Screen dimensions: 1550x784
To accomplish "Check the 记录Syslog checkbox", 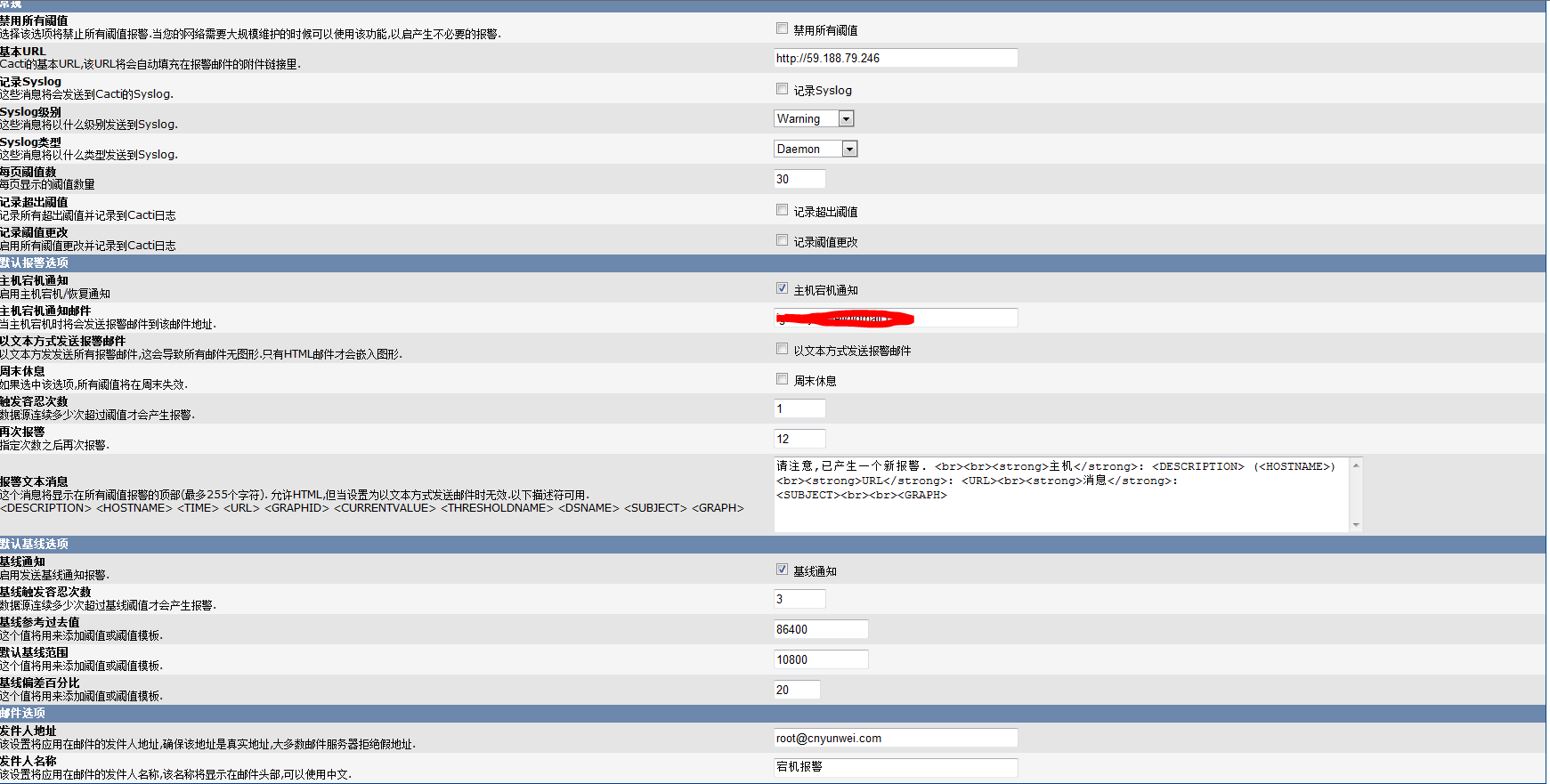I will (x=782, y=89).
